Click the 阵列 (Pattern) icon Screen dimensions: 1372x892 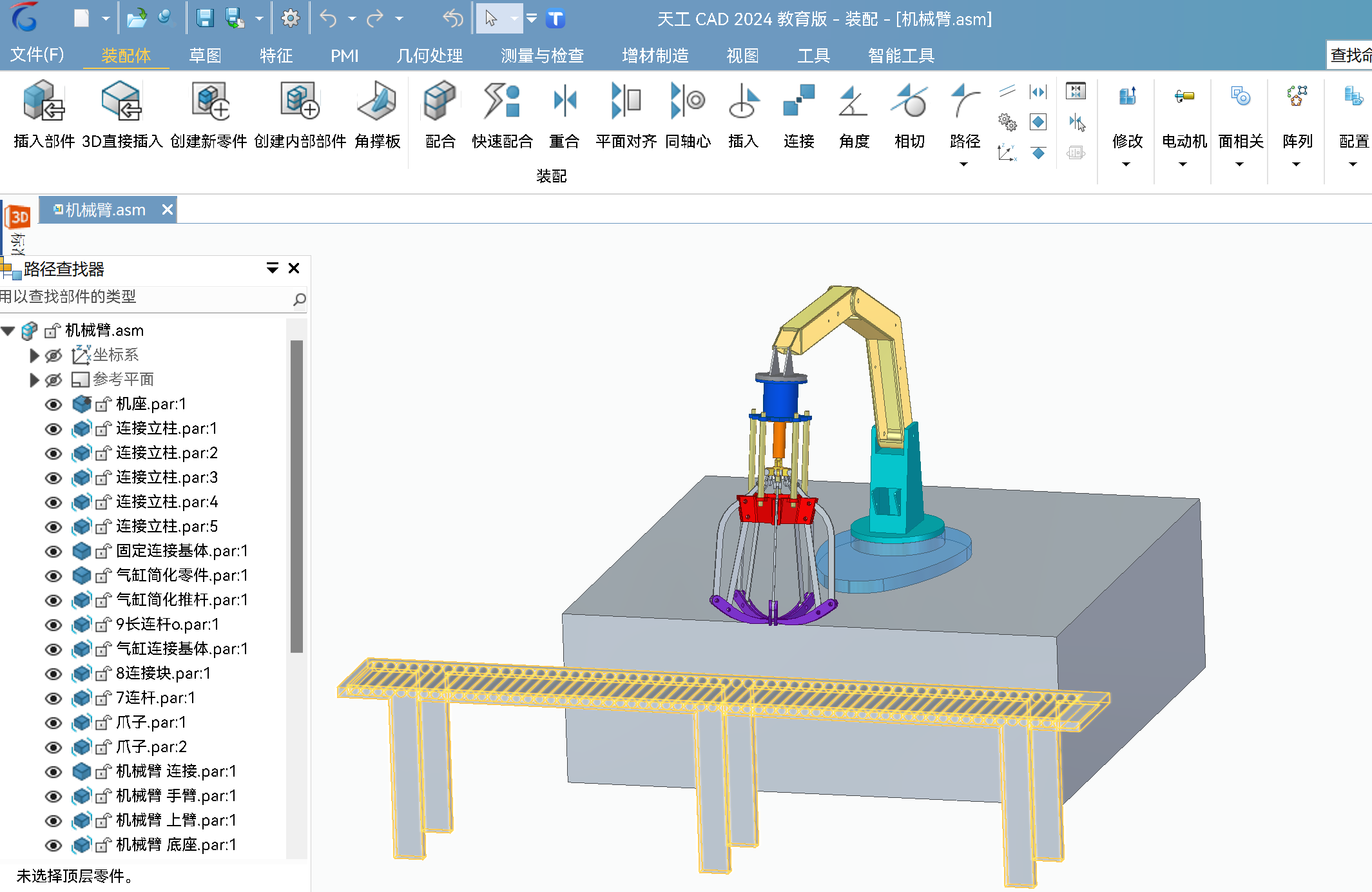click(1297, 97)
